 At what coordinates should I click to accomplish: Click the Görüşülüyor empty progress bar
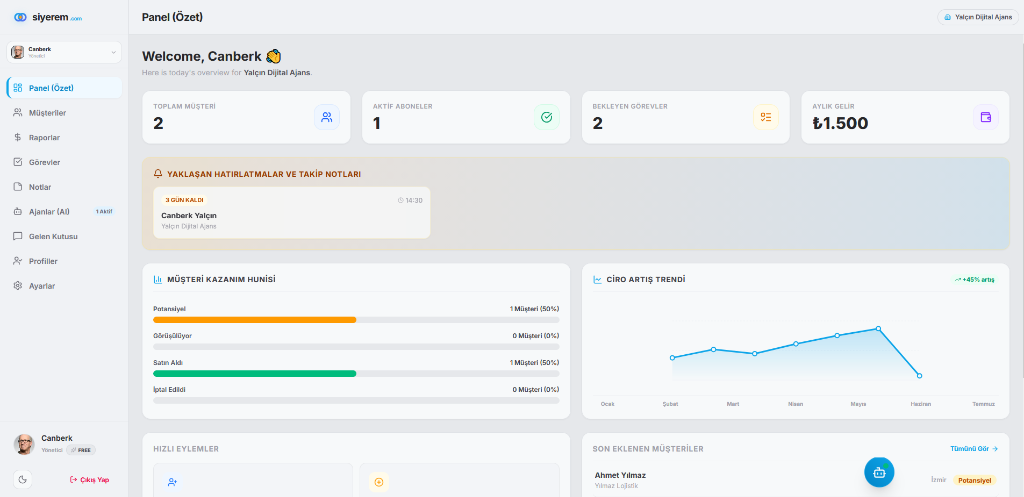357,347
